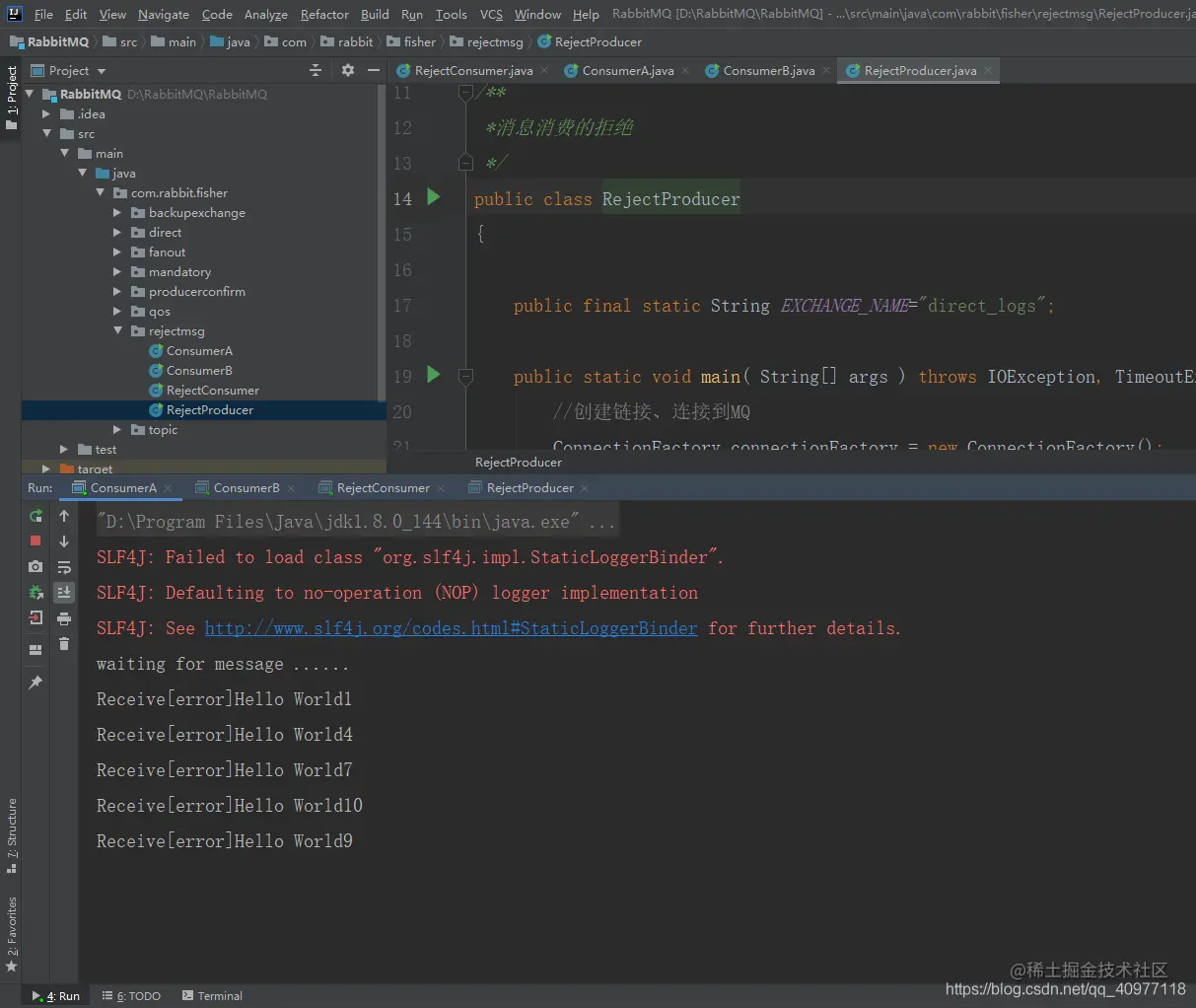Image resolution: width=1196 pixels, height=1008 pixels.
Task: Collapse all in the Project tree toolbar
Action: pos(316,70)
